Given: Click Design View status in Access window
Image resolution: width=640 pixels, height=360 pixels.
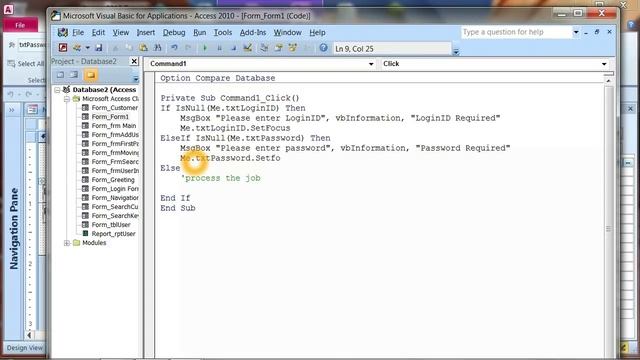Looking at the screenshot, I should (24, 348).
